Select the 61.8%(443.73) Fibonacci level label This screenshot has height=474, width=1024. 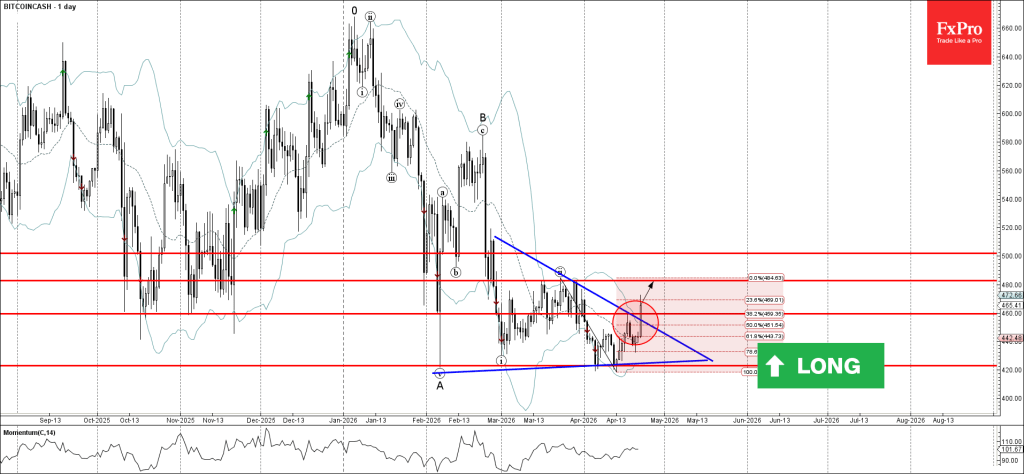765,336
